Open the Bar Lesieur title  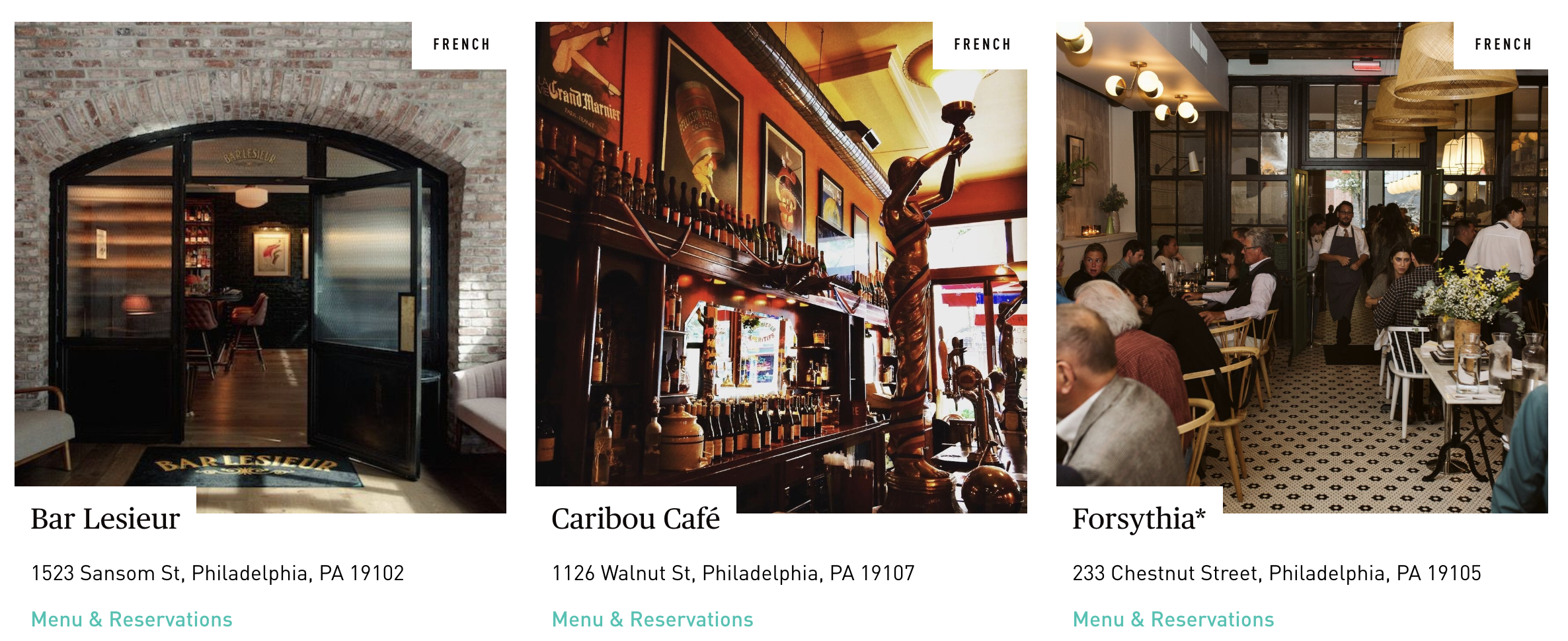point(105,519)
